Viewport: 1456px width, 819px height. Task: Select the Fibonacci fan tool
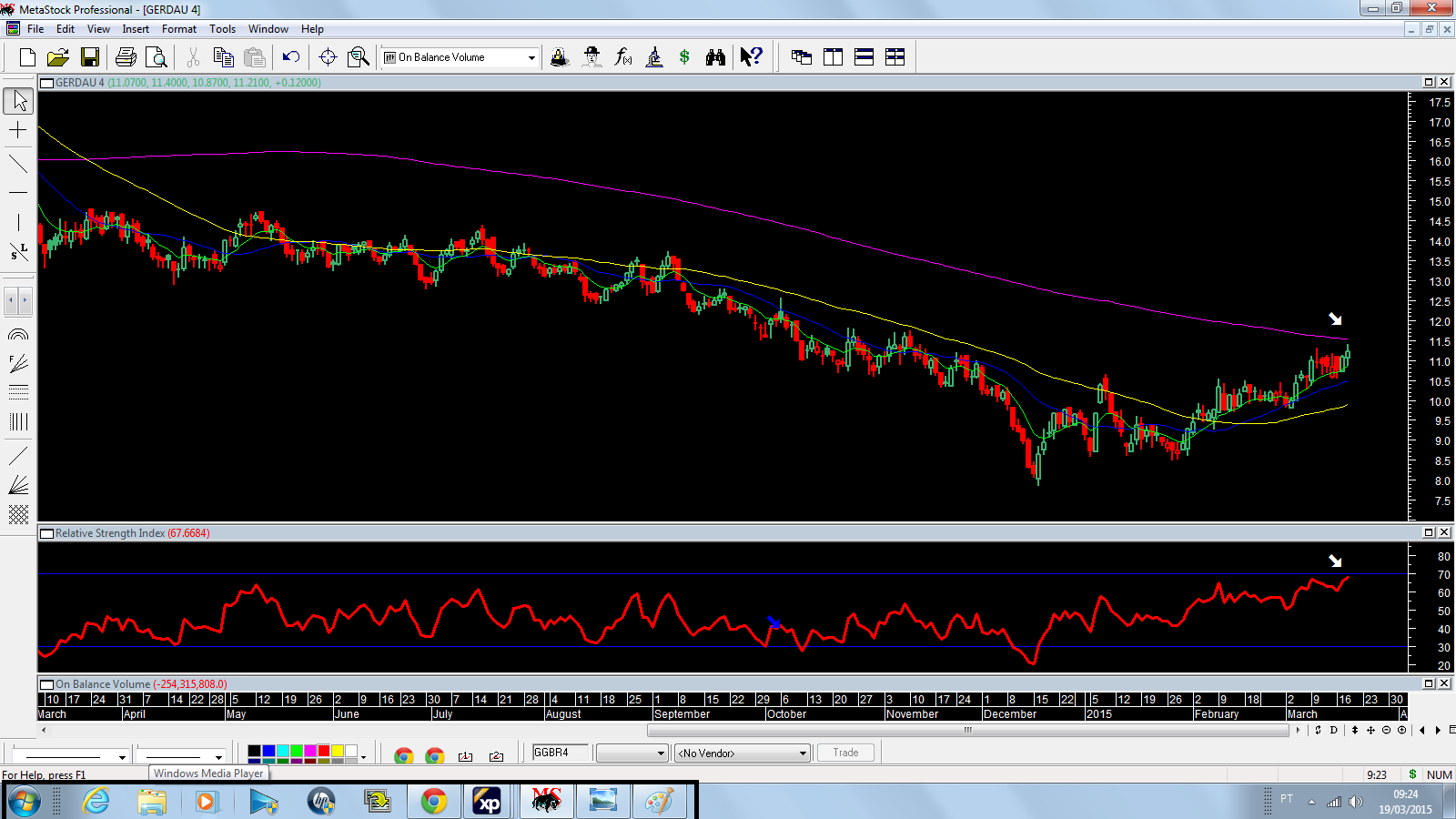(18, 364)
